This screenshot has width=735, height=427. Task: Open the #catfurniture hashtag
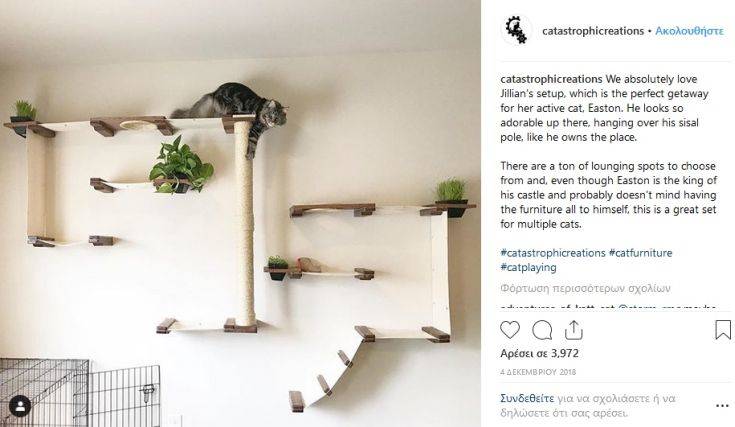(640, 253)
